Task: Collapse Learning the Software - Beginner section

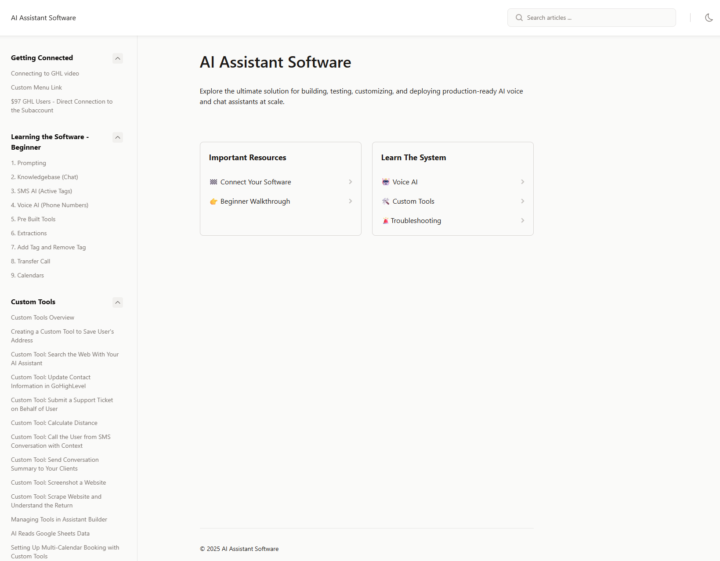Action: coord(118,137)
